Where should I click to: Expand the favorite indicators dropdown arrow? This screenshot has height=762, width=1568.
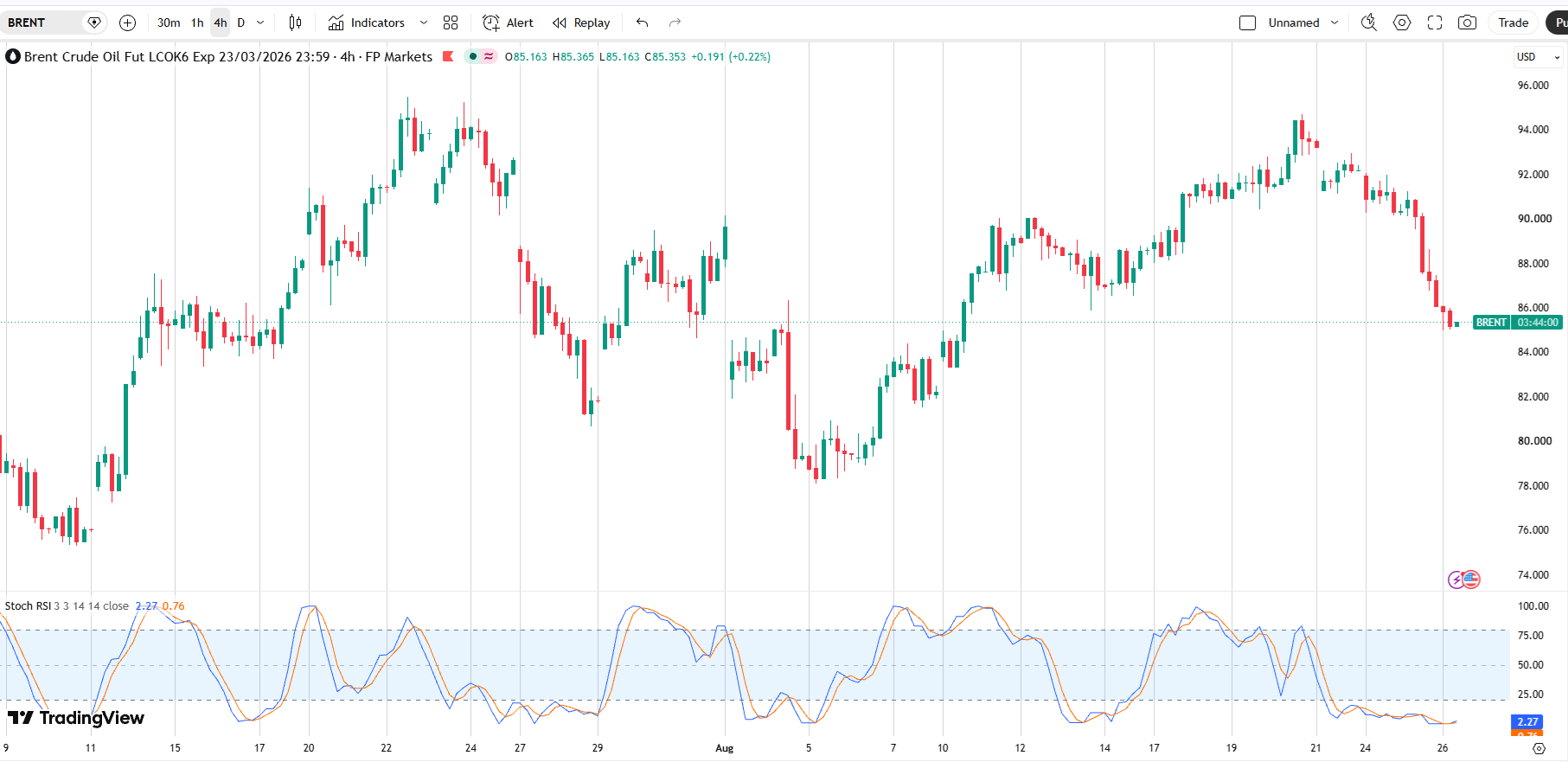424,22
